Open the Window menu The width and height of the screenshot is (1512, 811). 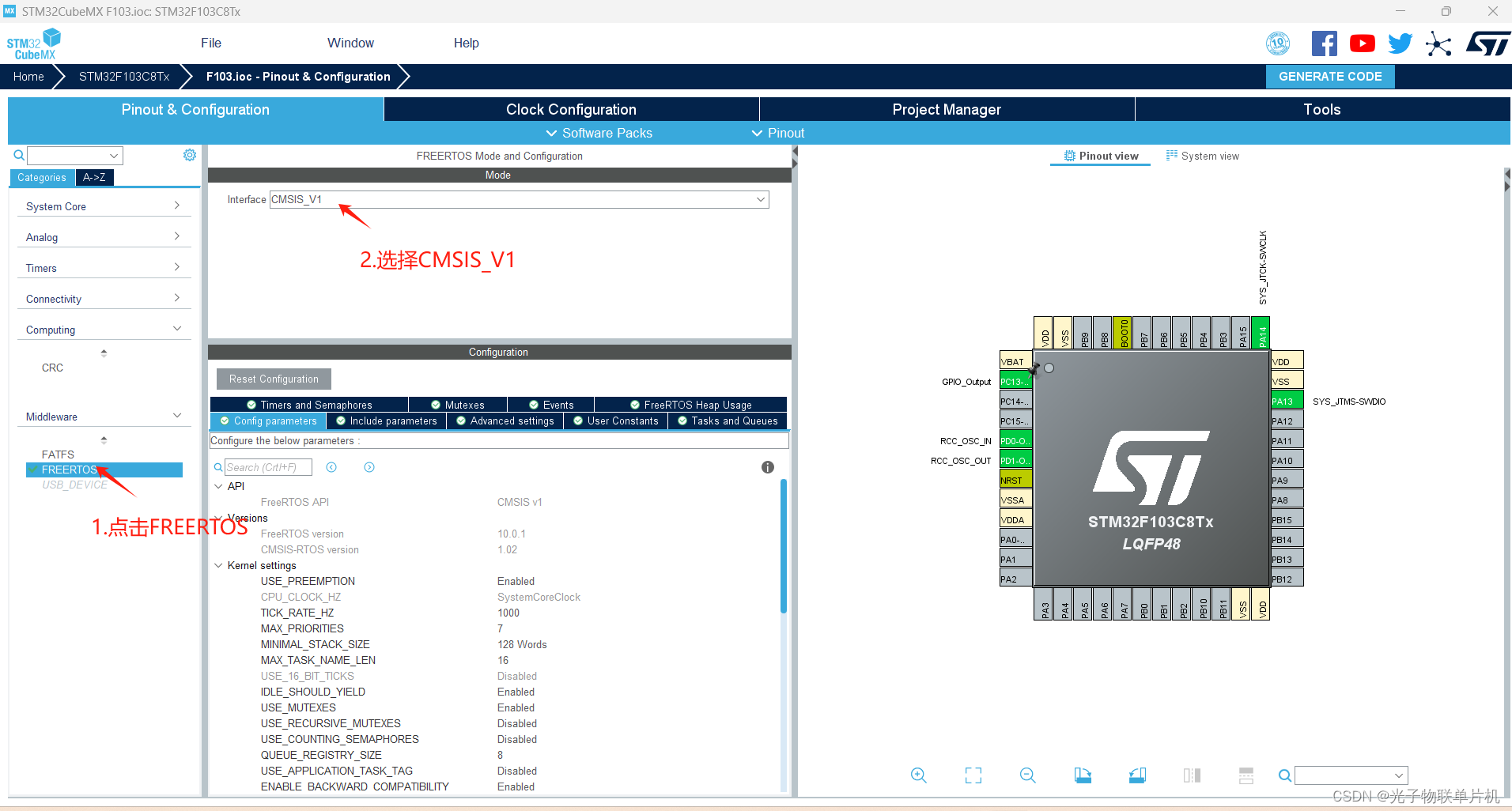tap(350, 43)
